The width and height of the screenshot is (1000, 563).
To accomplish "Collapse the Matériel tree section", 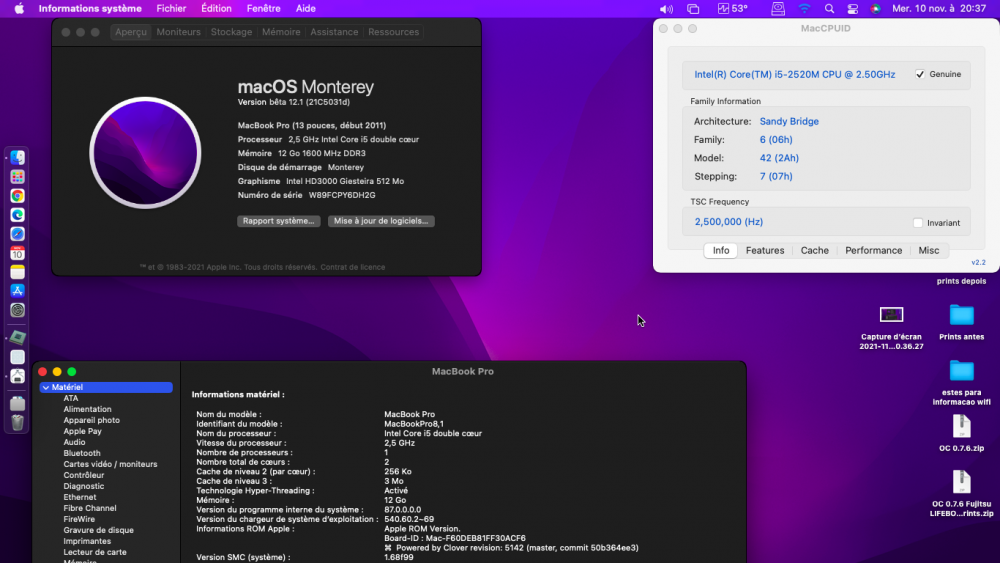I will point(46,387).
